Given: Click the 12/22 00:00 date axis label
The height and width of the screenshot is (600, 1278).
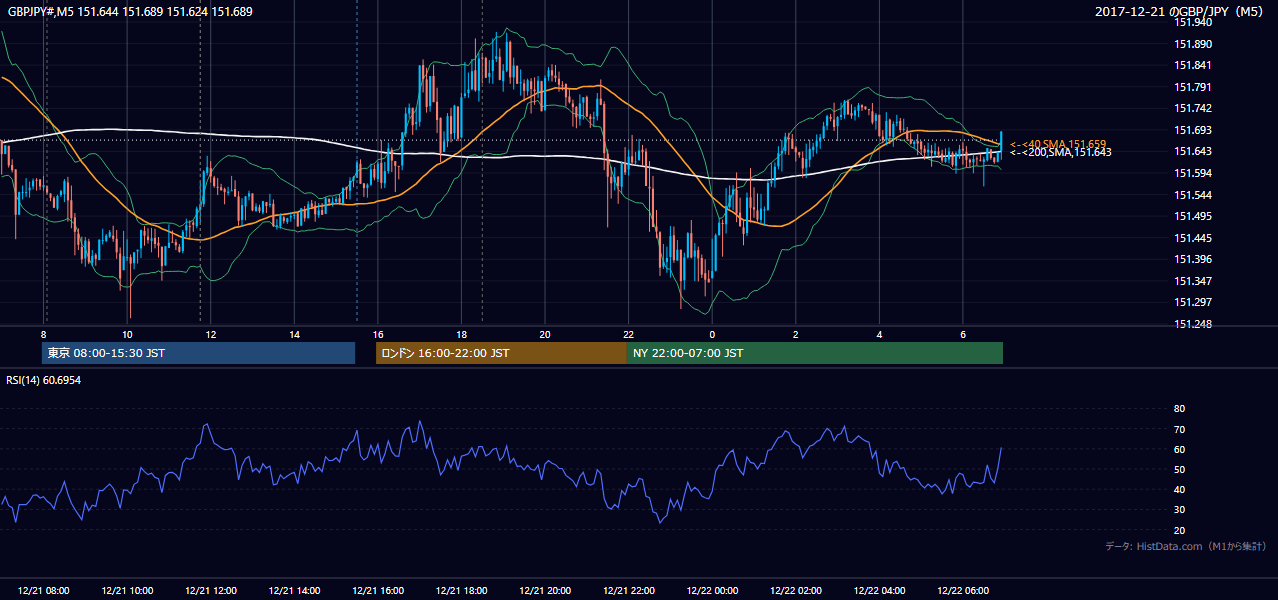Looking at the screenshot, I should [x=712, y=591].
